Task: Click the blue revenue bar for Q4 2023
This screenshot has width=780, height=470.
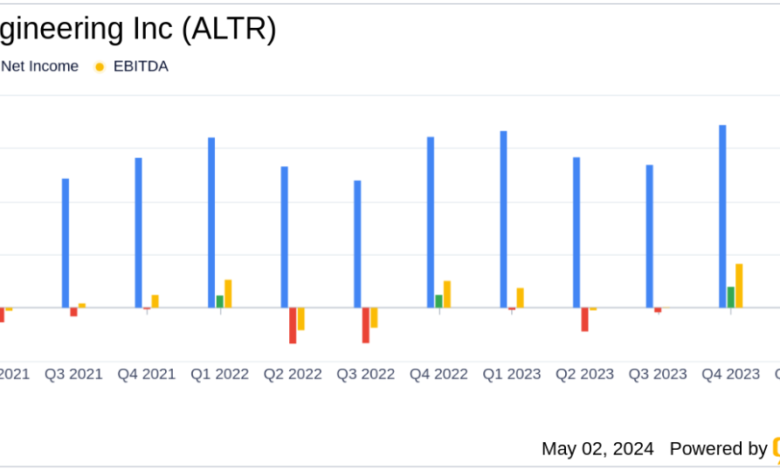Action: 723,216
